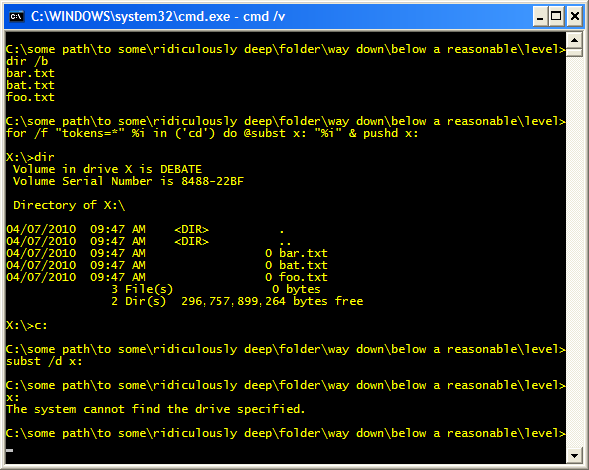Close the cmd.exe window
The height and width of the screenshot is (470, 589).
[x=575, y=17]
